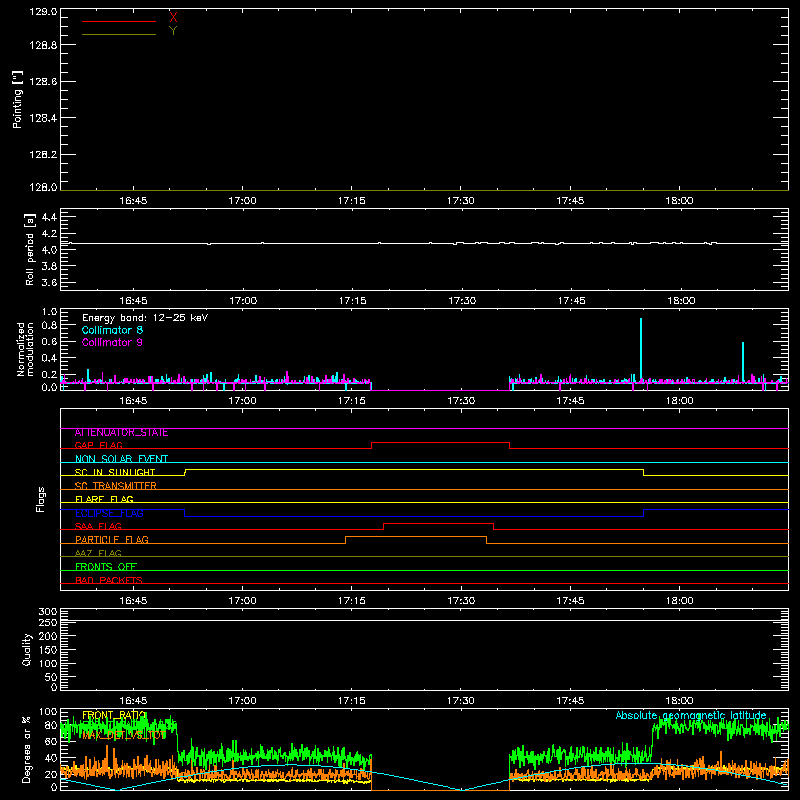Select the red "X" legend label
The width and height of the screenshot is (800, 800).
point(173,18)
